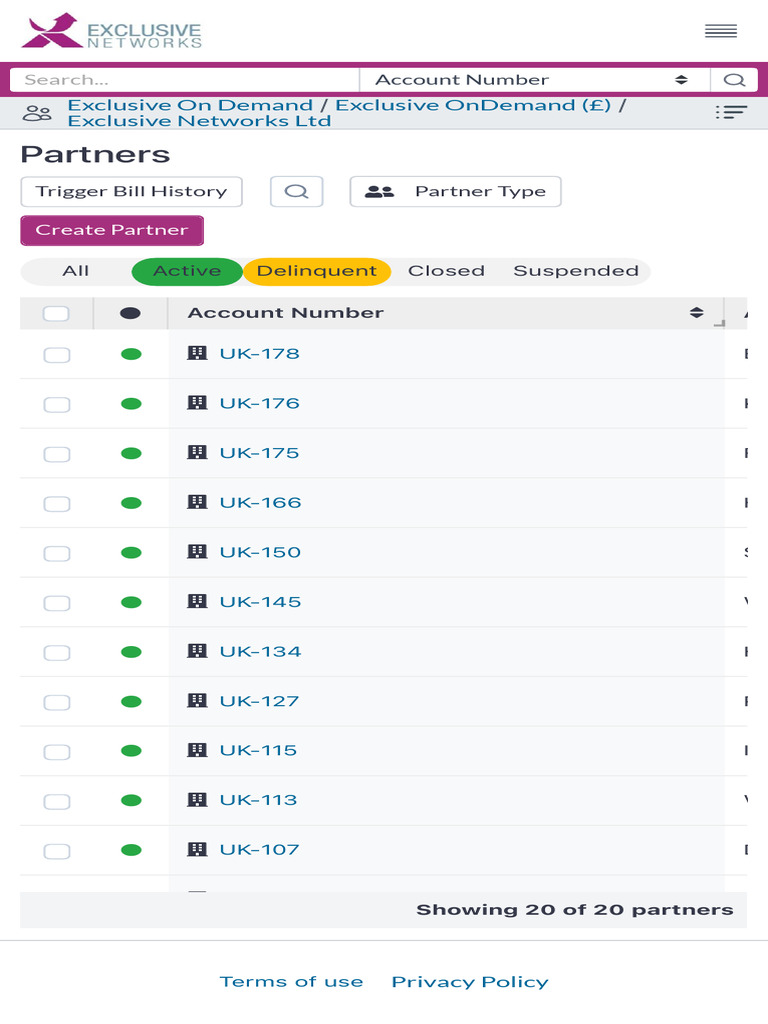The height and width of the screenshot is (1024, 768).
Task: Click building icon next to UK-134
Action: click(197, 651)
